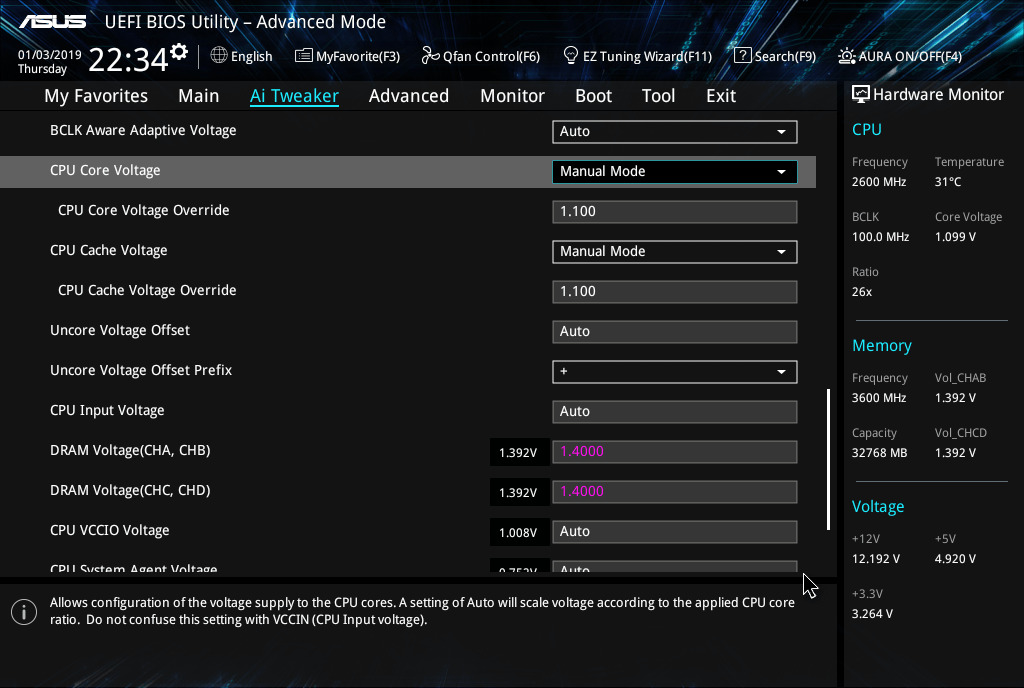Screen dimensions: 1024x688
Task: Click the 12.192 V reading
Action: 876,559
